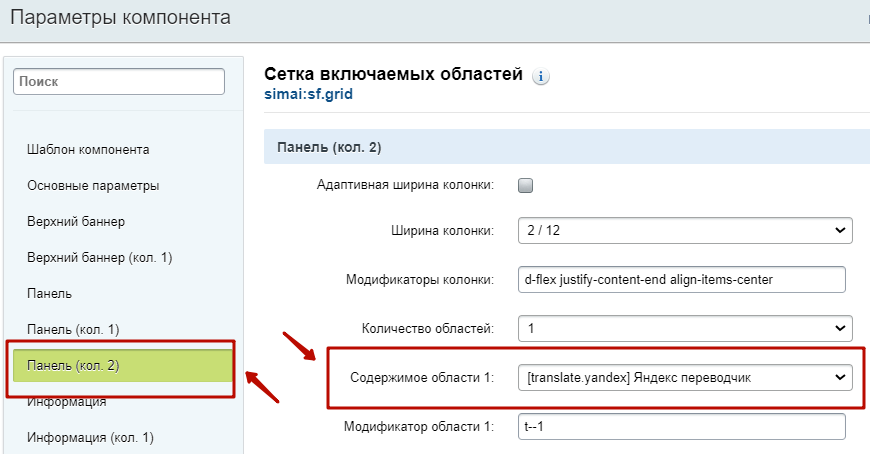Switch to Панель (кол. 1) in sidebar
The height and width of the screenshot is (454, 870).
click(x=73, y=329)
